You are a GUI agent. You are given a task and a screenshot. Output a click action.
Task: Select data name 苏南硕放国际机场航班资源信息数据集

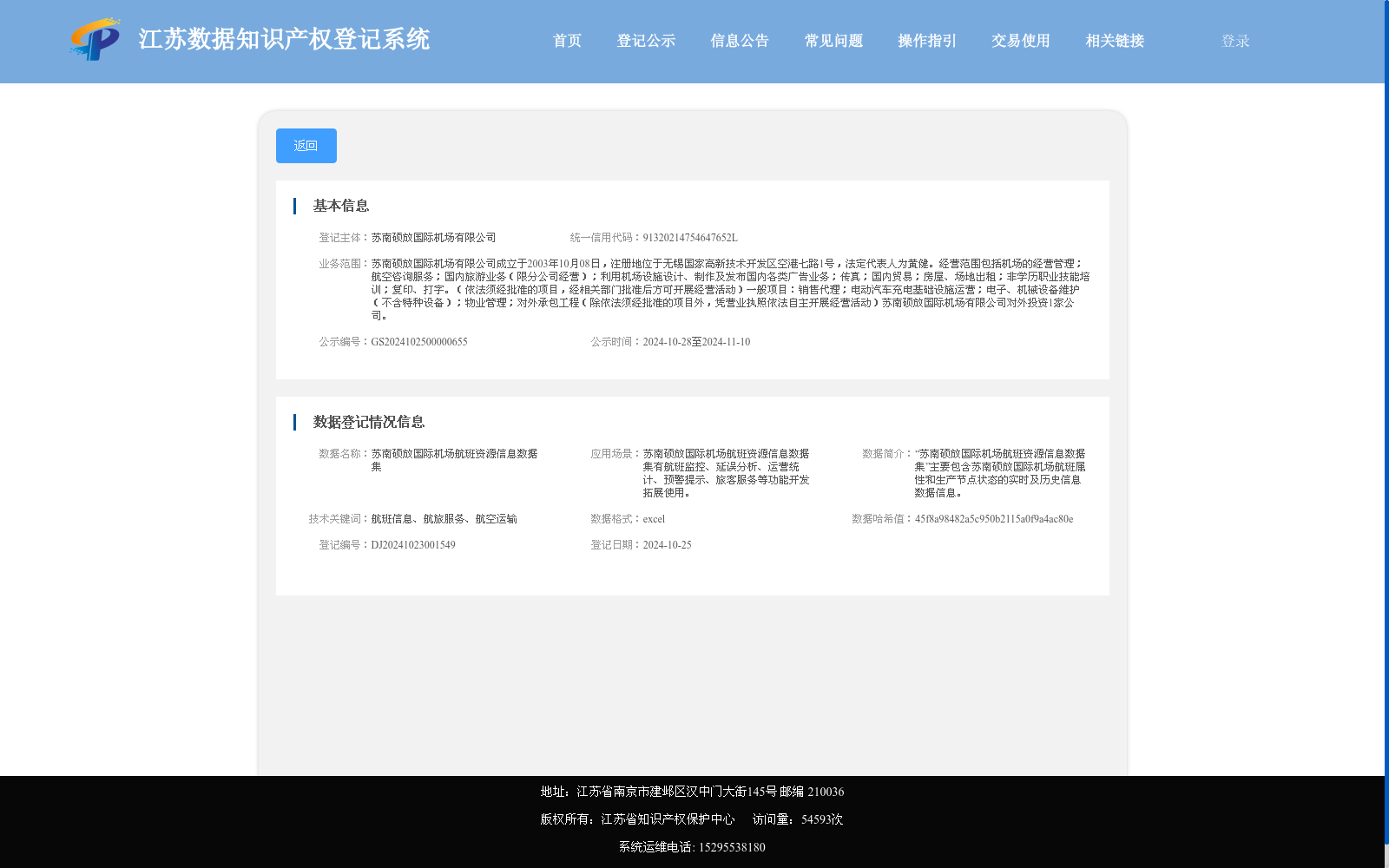click(x=454, y=460)
